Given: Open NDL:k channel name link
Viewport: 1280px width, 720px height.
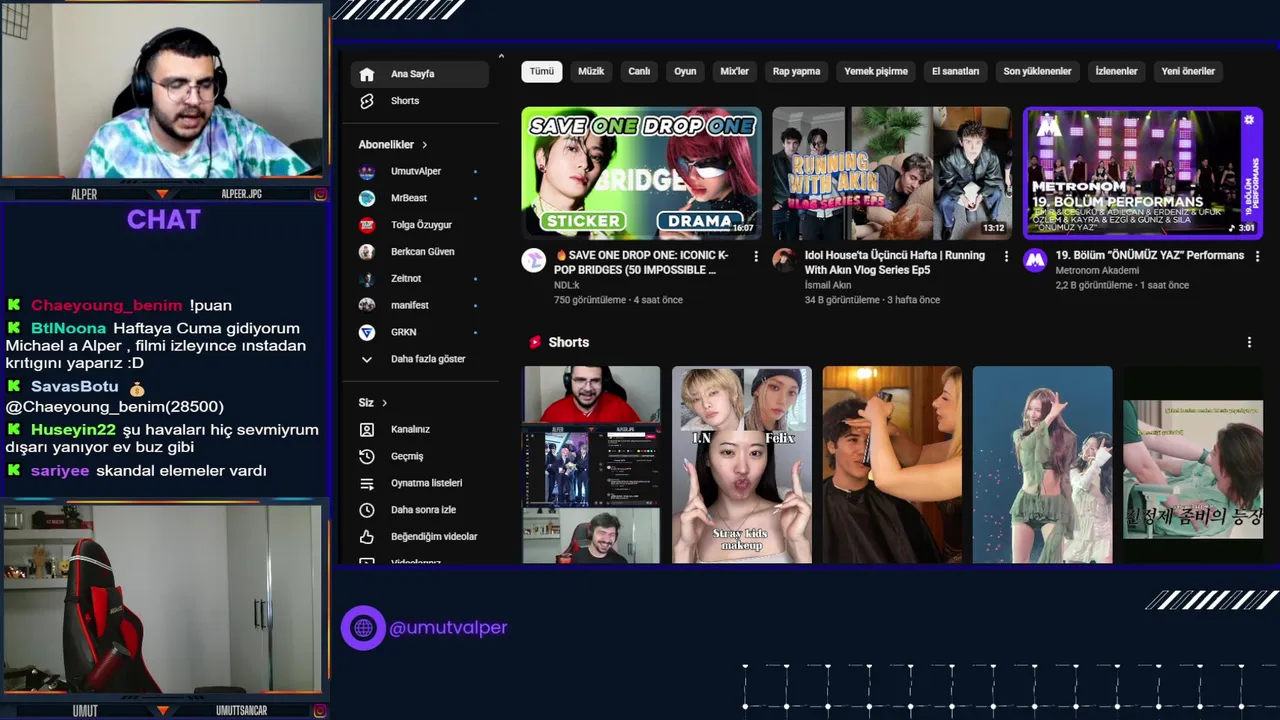Looking at the screenshot, I should click(567, 285).
